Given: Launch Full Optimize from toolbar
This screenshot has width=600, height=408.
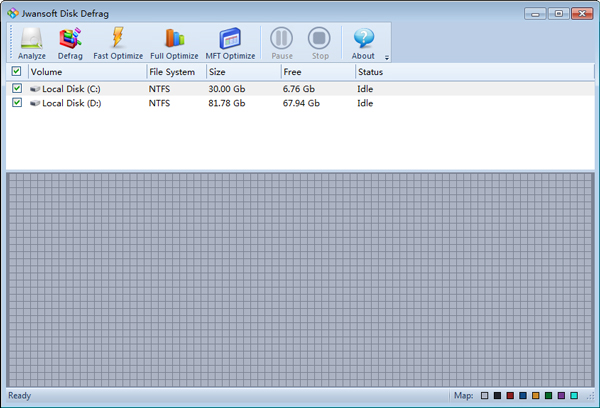Looking at the screenshot, I should click(174, 43).
